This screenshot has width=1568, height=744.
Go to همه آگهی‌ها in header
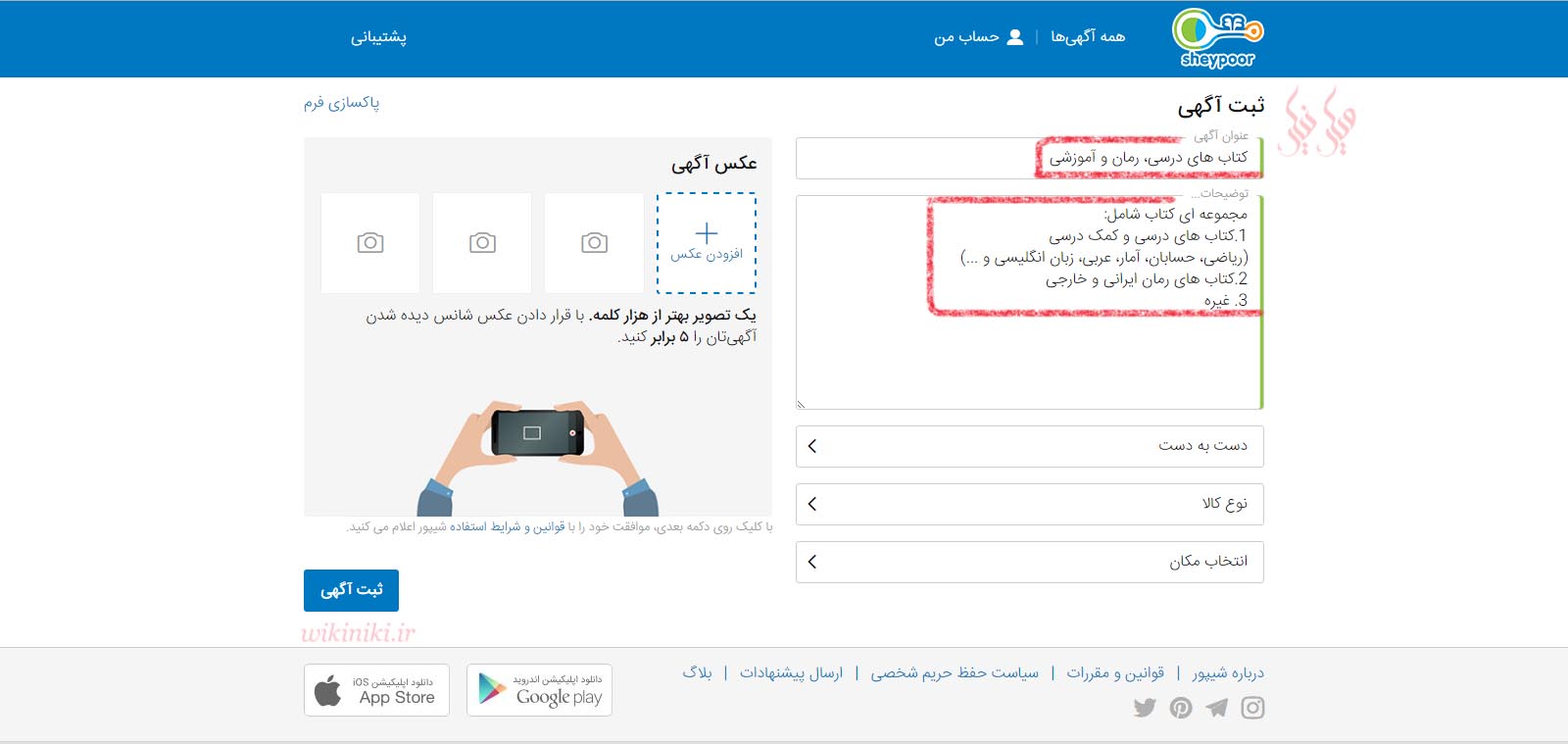tap(1088, 37)
